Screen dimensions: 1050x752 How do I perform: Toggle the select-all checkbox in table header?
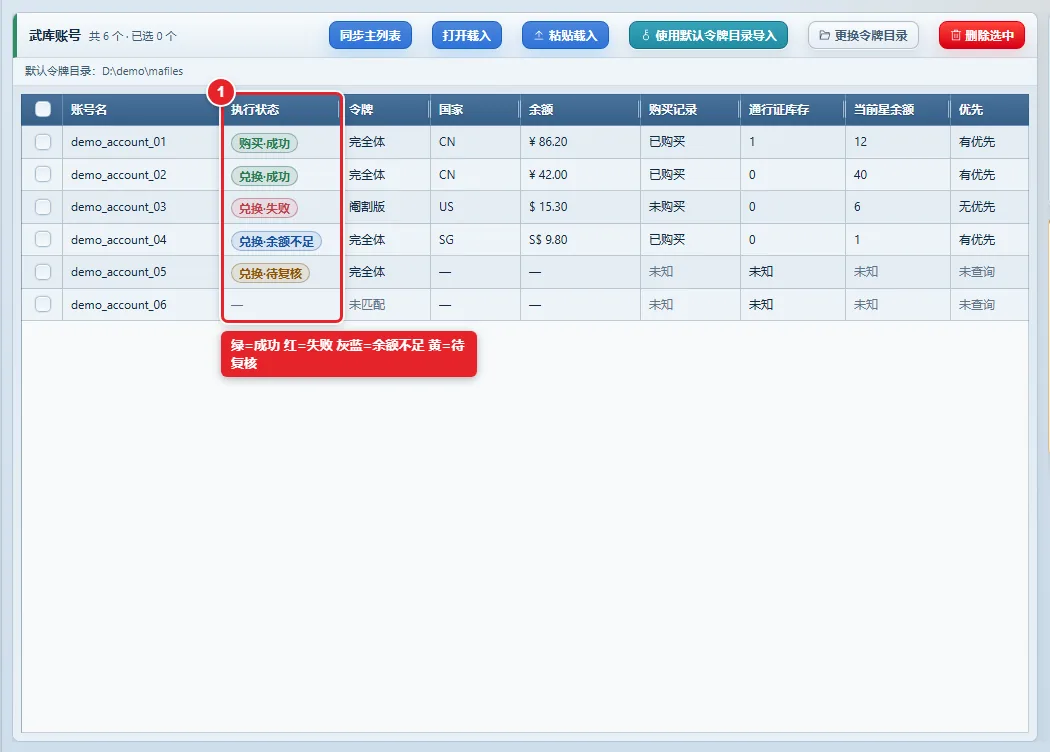coord(43,109)
